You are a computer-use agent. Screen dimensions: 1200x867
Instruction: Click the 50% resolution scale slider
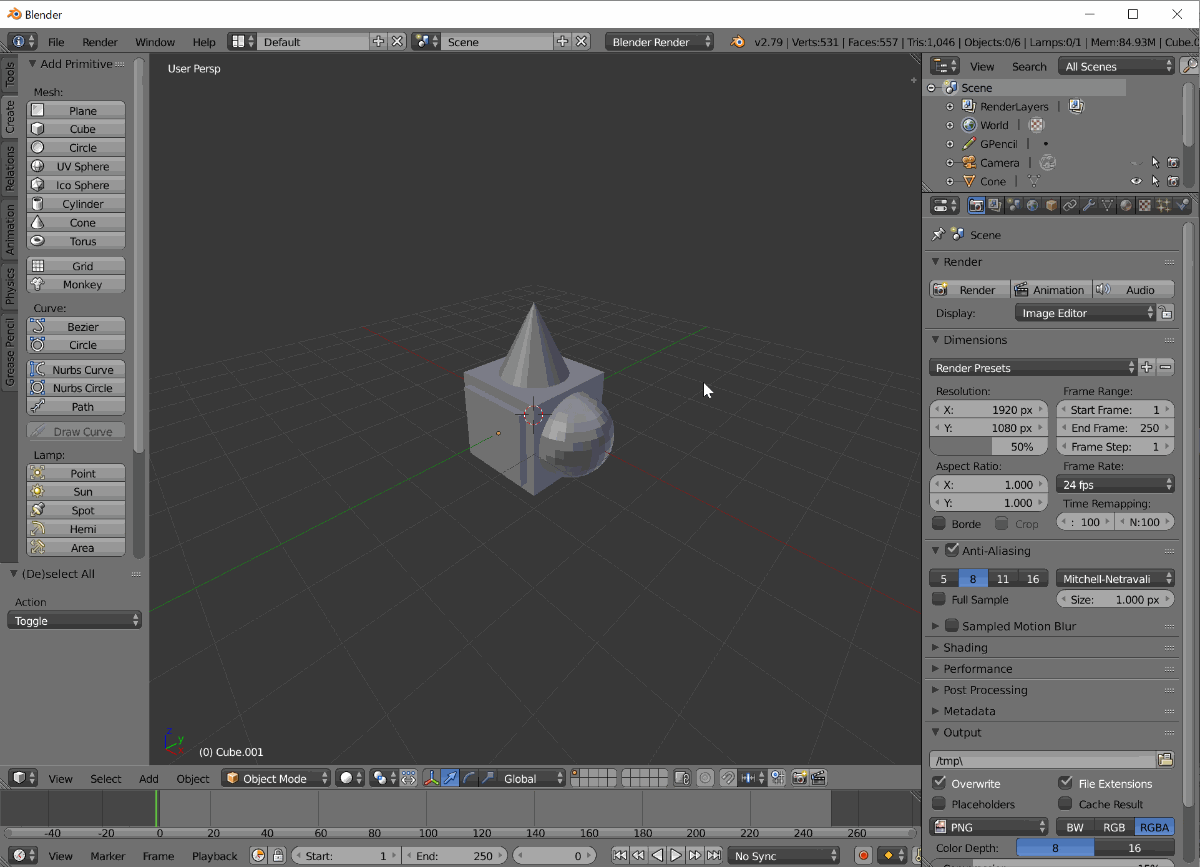989,446
